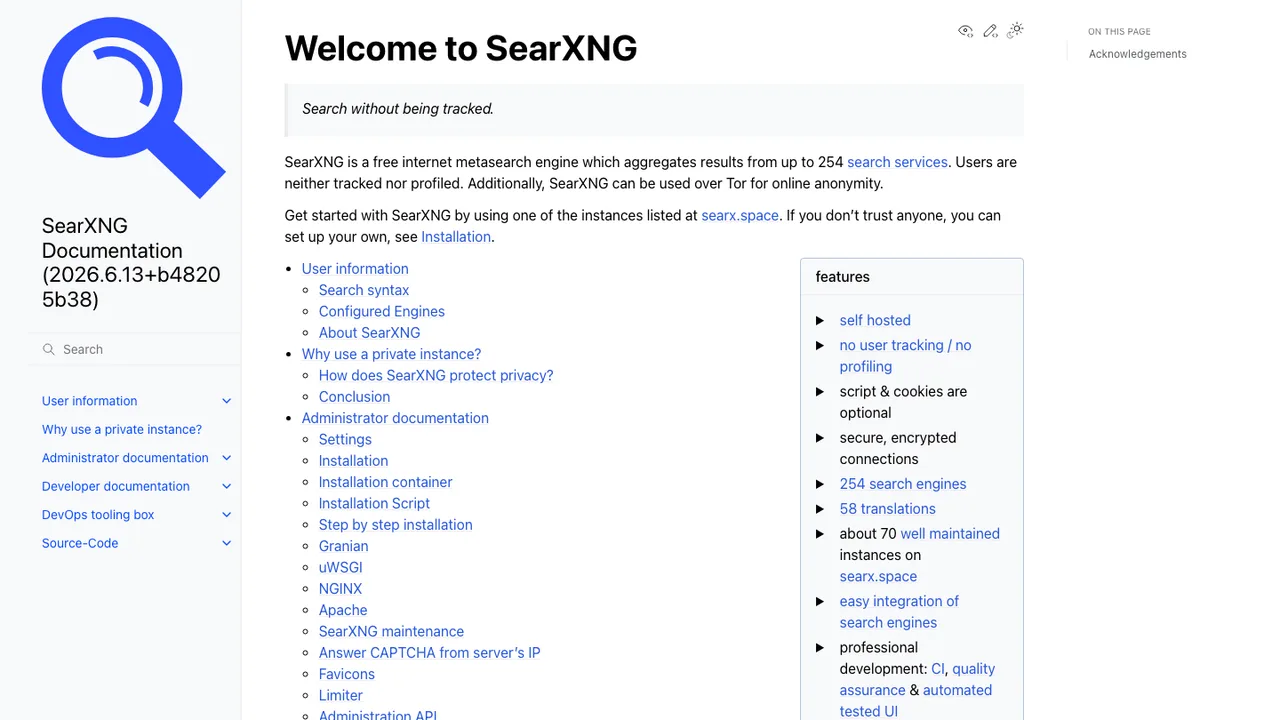Expand DevOps tooling box sidebar chevron

[x=226, y=515]
